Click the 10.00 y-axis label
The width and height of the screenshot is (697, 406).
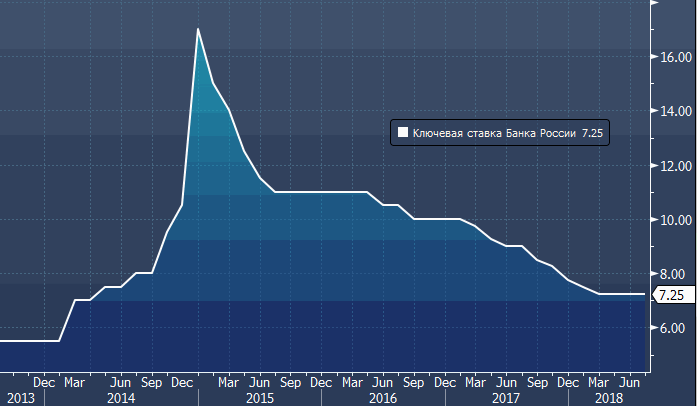coord(672,220)
